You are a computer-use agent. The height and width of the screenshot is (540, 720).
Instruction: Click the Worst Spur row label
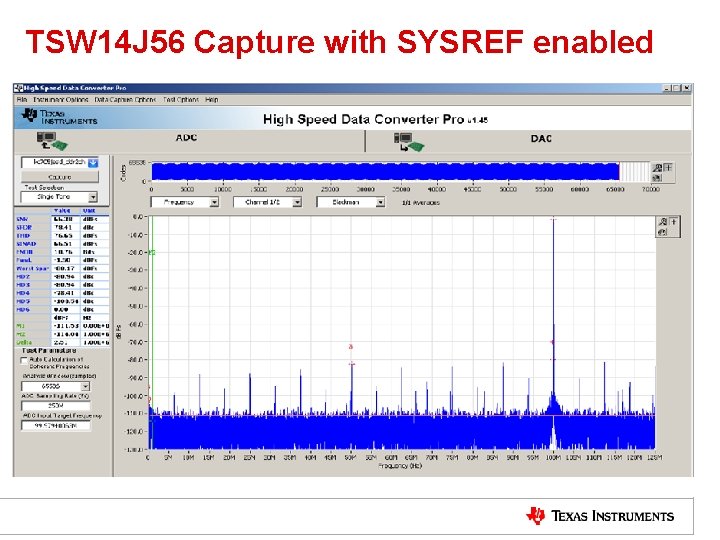click(32, 269)
